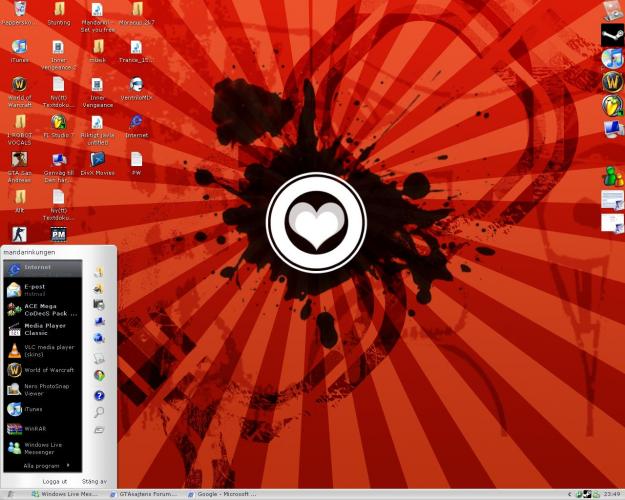This screenshot has height=500, width=625.
Task: Open the Recycle Bin on the desktop
Action: [x=19, y=10]
